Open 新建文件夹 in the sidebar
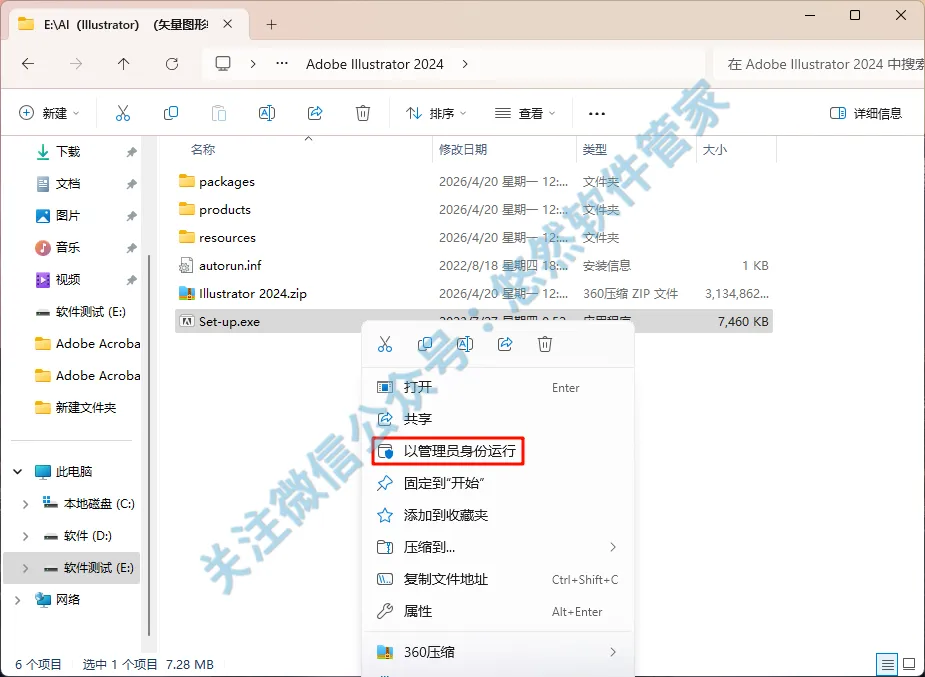 coord(74,407)
